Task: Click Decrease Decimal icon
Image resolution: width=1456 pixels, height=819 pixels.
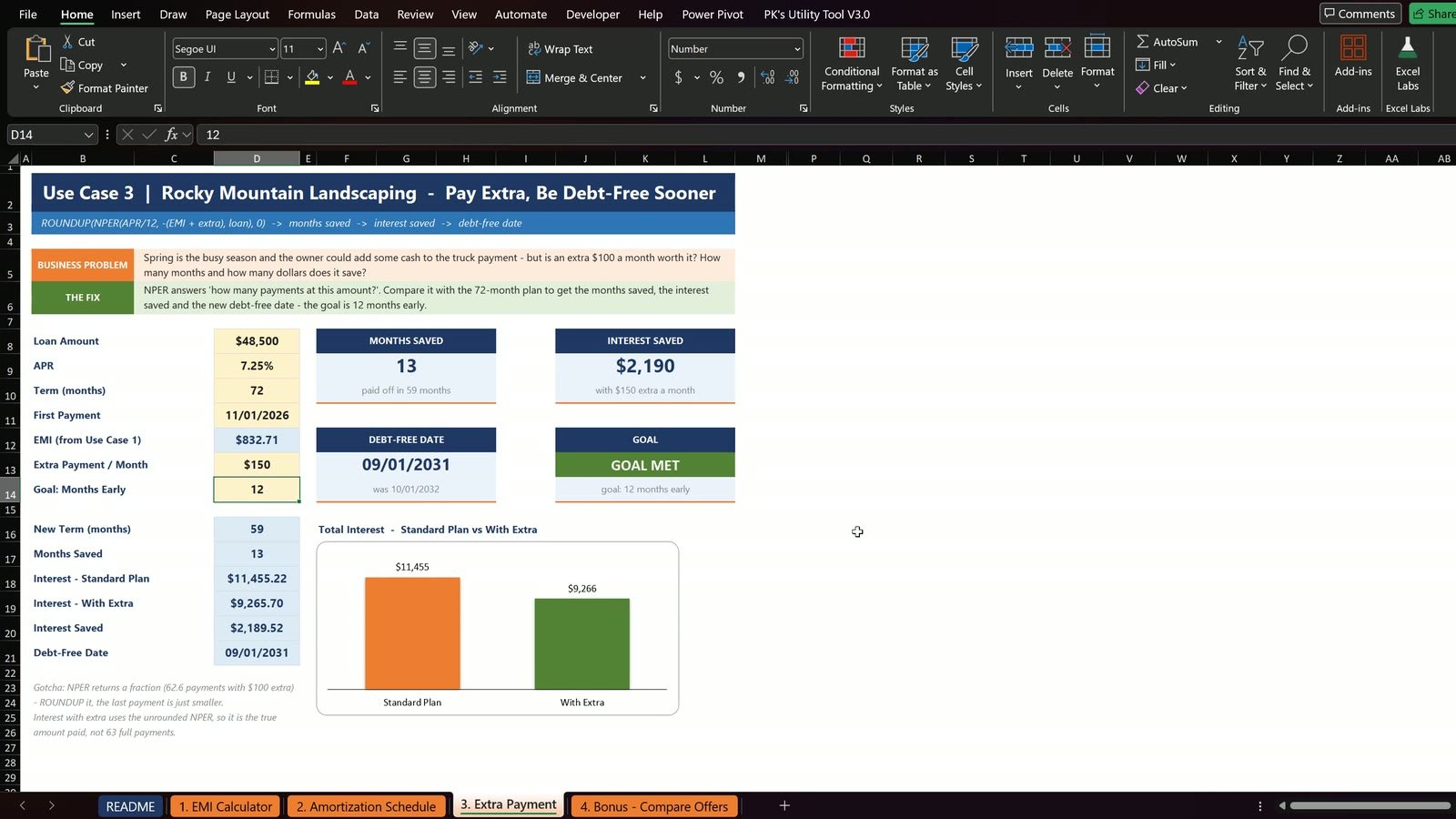Action: 792,77
